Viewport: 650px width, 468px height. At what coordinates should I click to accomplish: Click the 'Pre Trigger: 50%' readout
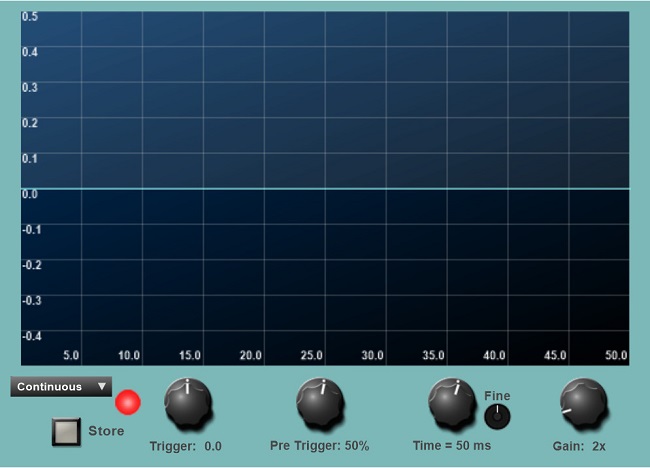320,445
